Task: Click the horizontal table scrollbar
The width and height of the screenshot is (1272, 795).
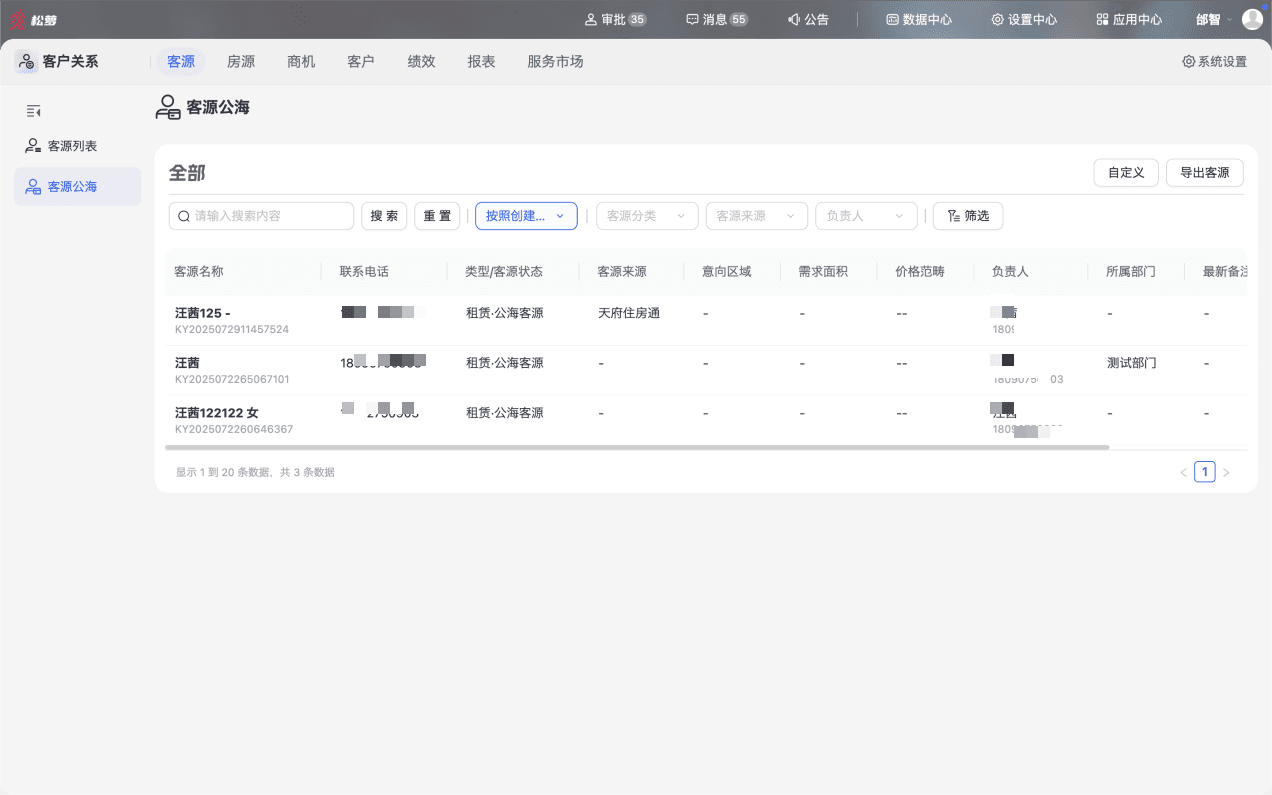Action: click(637, 447)
